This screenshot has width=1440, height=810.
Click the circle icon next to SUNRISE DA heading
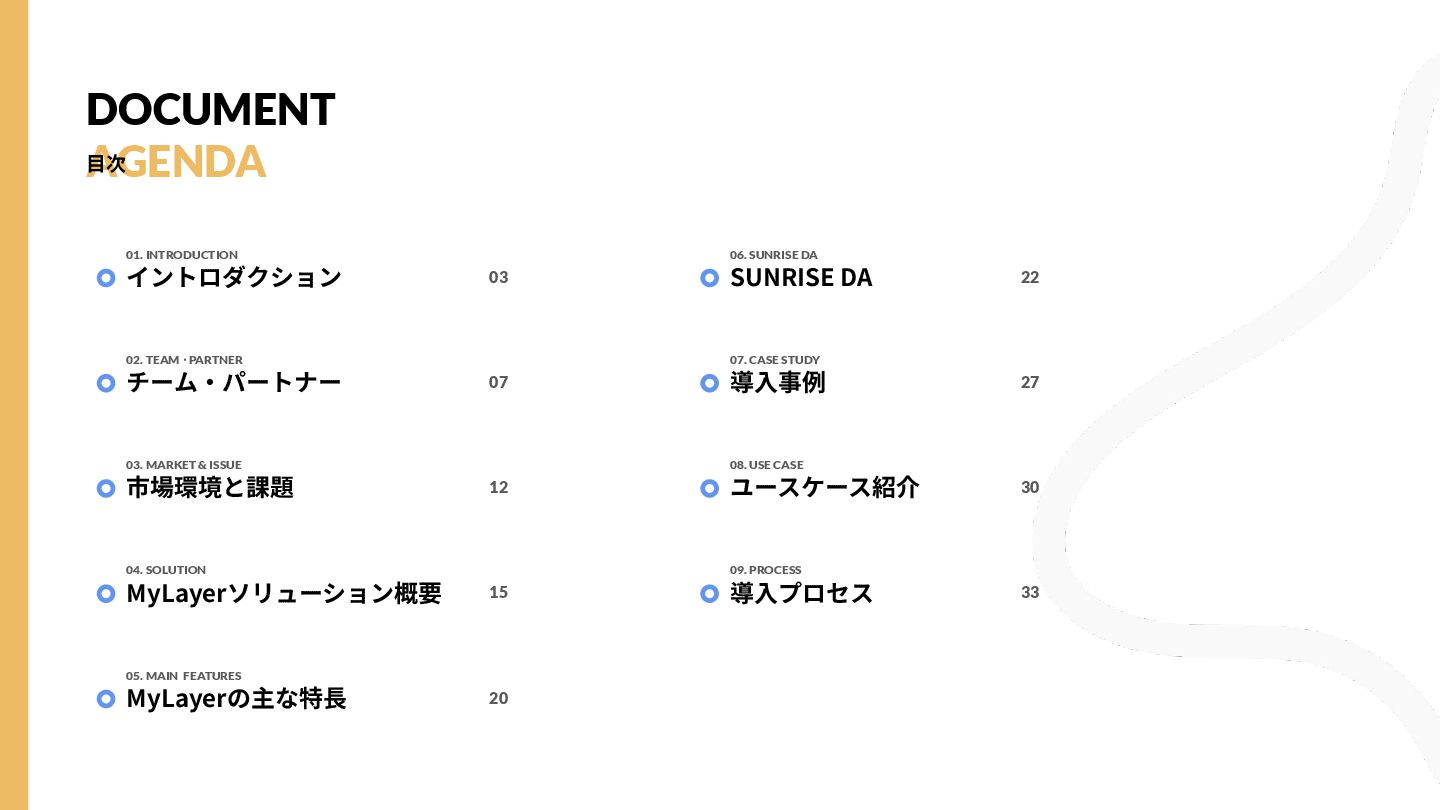[709, 278]
